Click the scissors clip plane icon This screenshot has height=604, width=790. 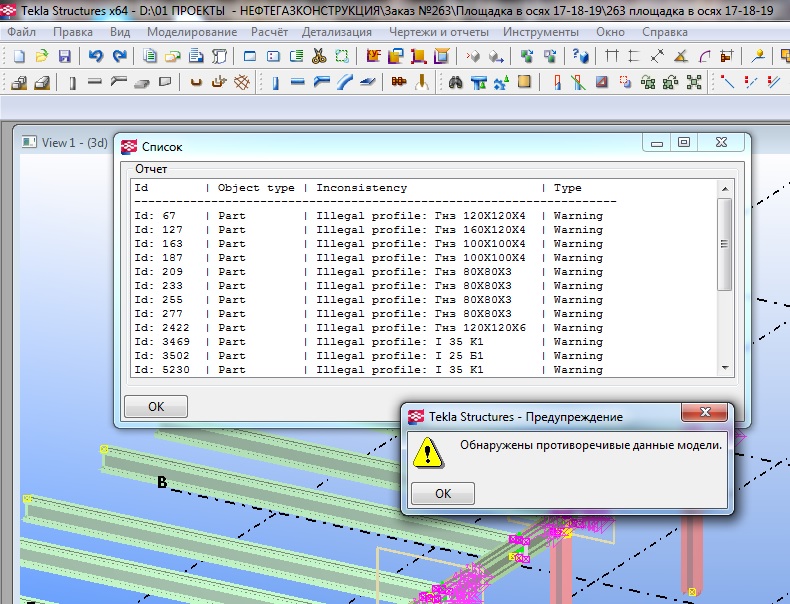pos(319,56)
